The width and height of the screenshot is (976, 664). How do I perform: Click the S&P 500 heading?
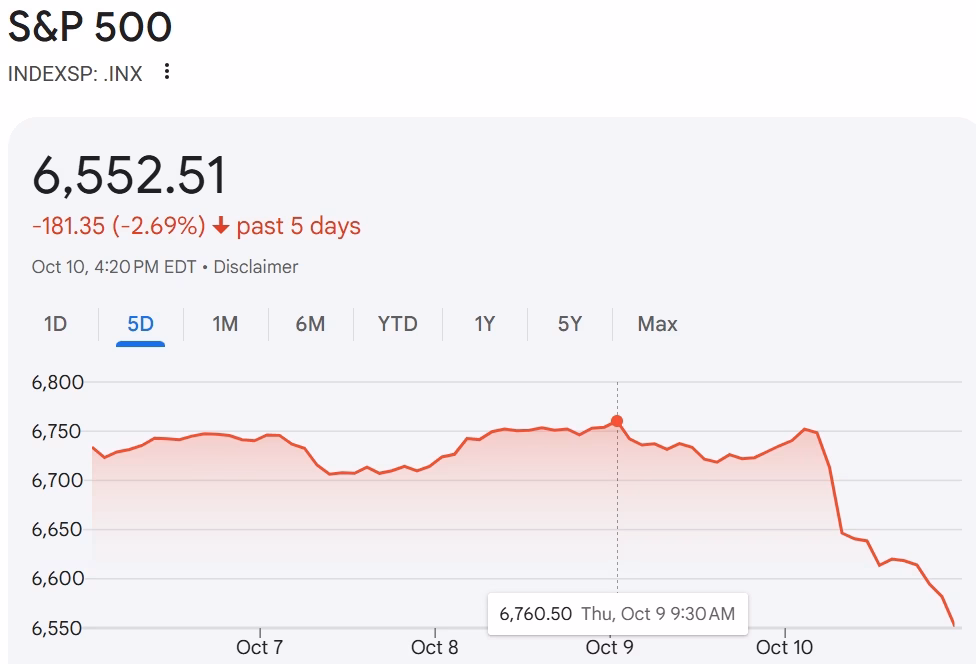pos(90,27)
